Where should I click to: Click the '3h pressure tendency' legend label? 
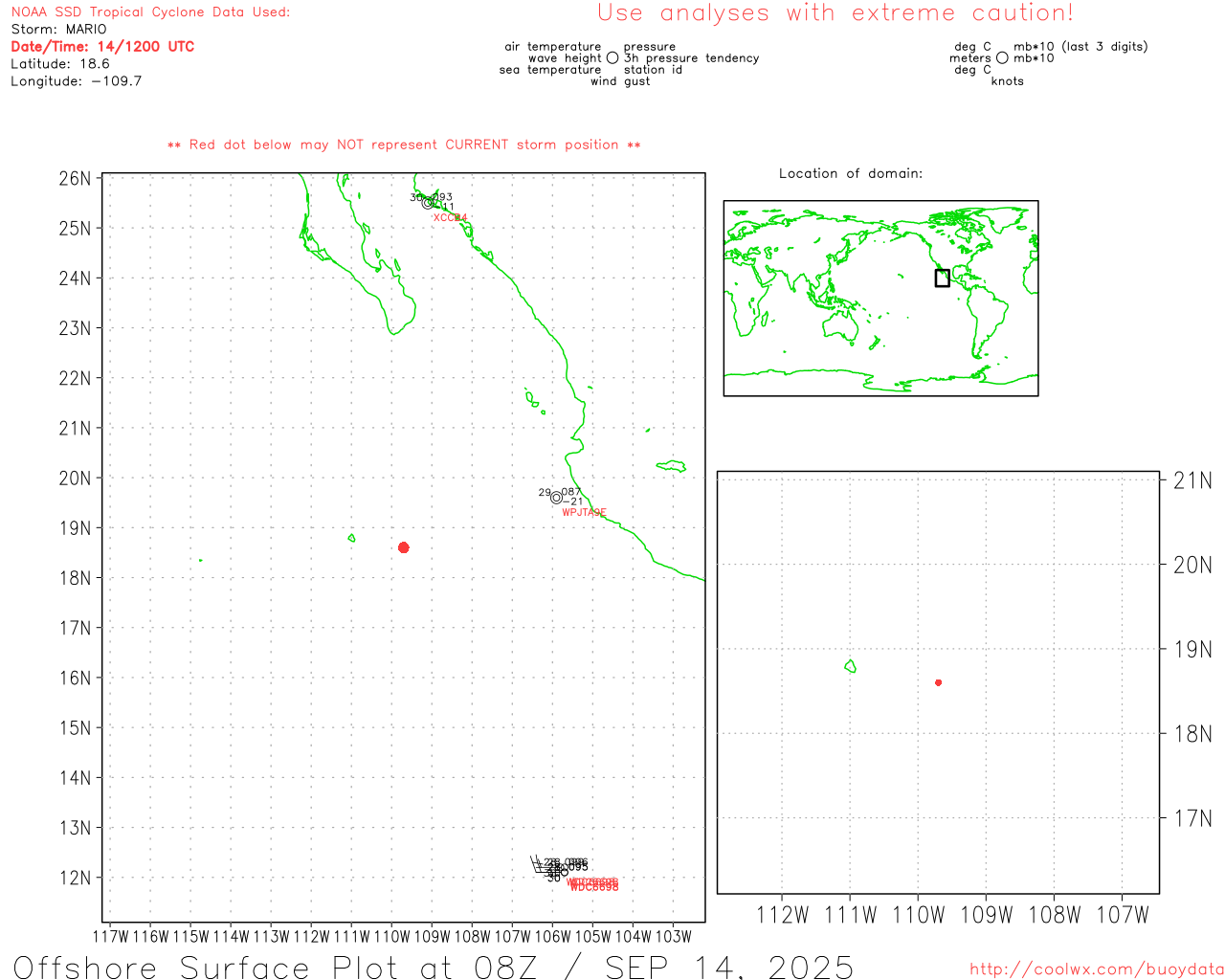pos(691,58)
